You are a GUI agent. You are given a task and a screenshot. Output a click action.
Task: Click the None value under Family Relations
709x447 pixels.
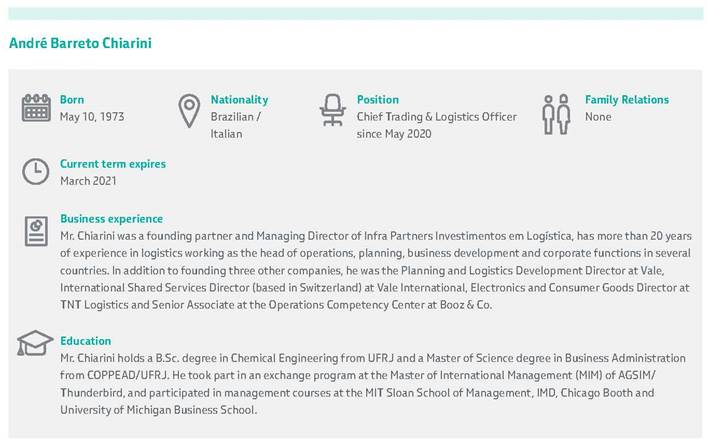[598, 117]
